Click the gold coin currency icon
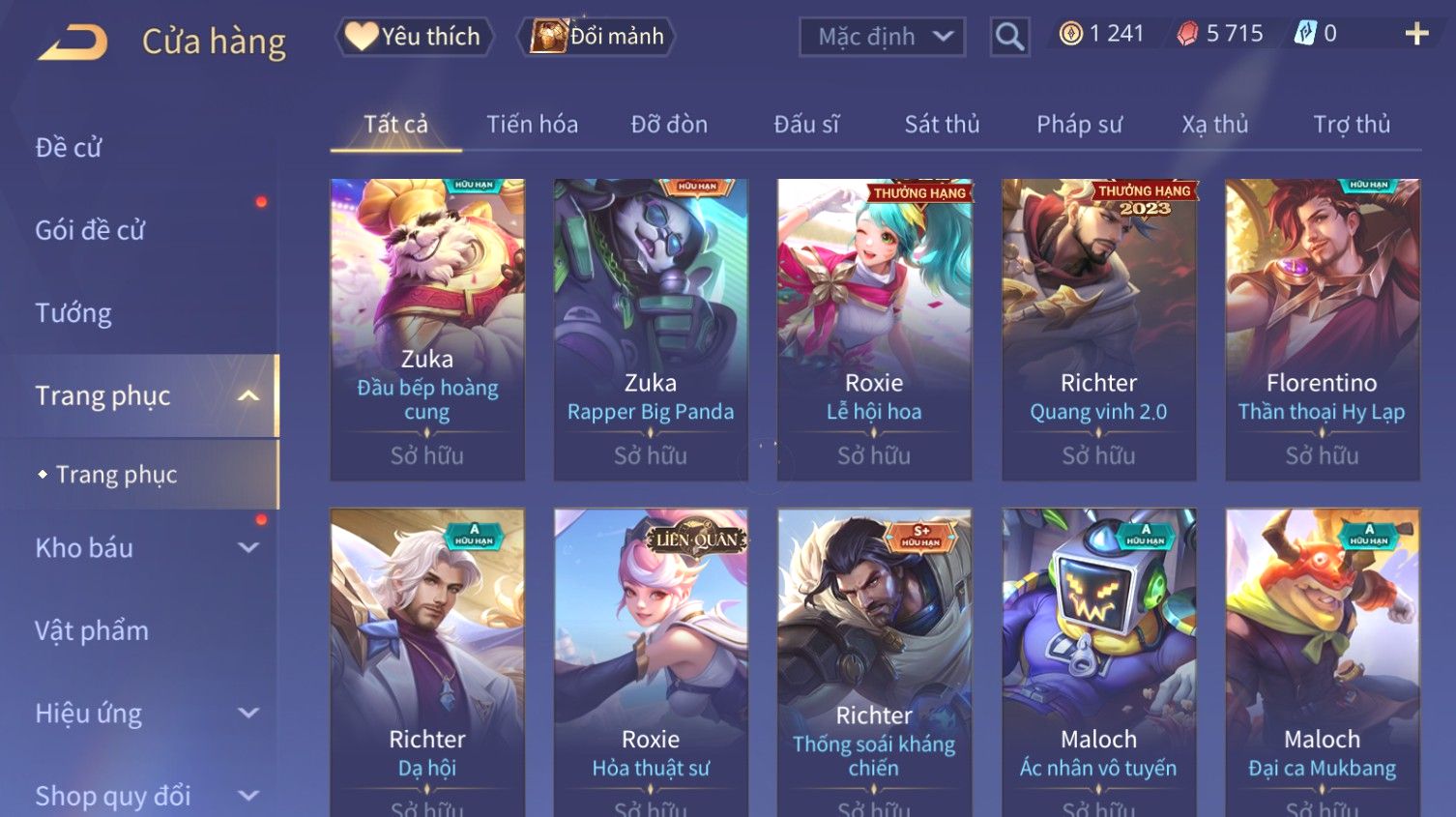1456x817 pixels. tap(1070, 34)
